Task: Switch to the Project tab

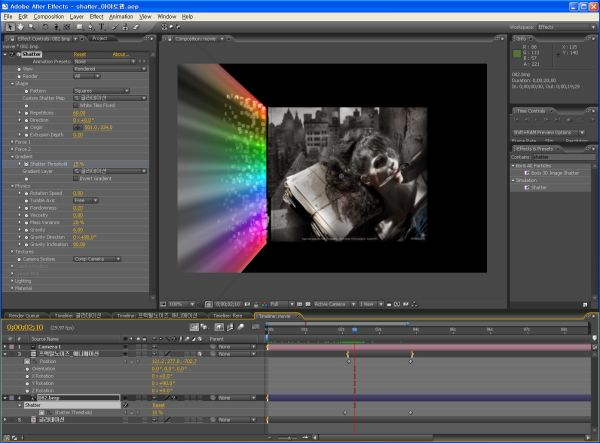Action: click(x=99, y=38)
